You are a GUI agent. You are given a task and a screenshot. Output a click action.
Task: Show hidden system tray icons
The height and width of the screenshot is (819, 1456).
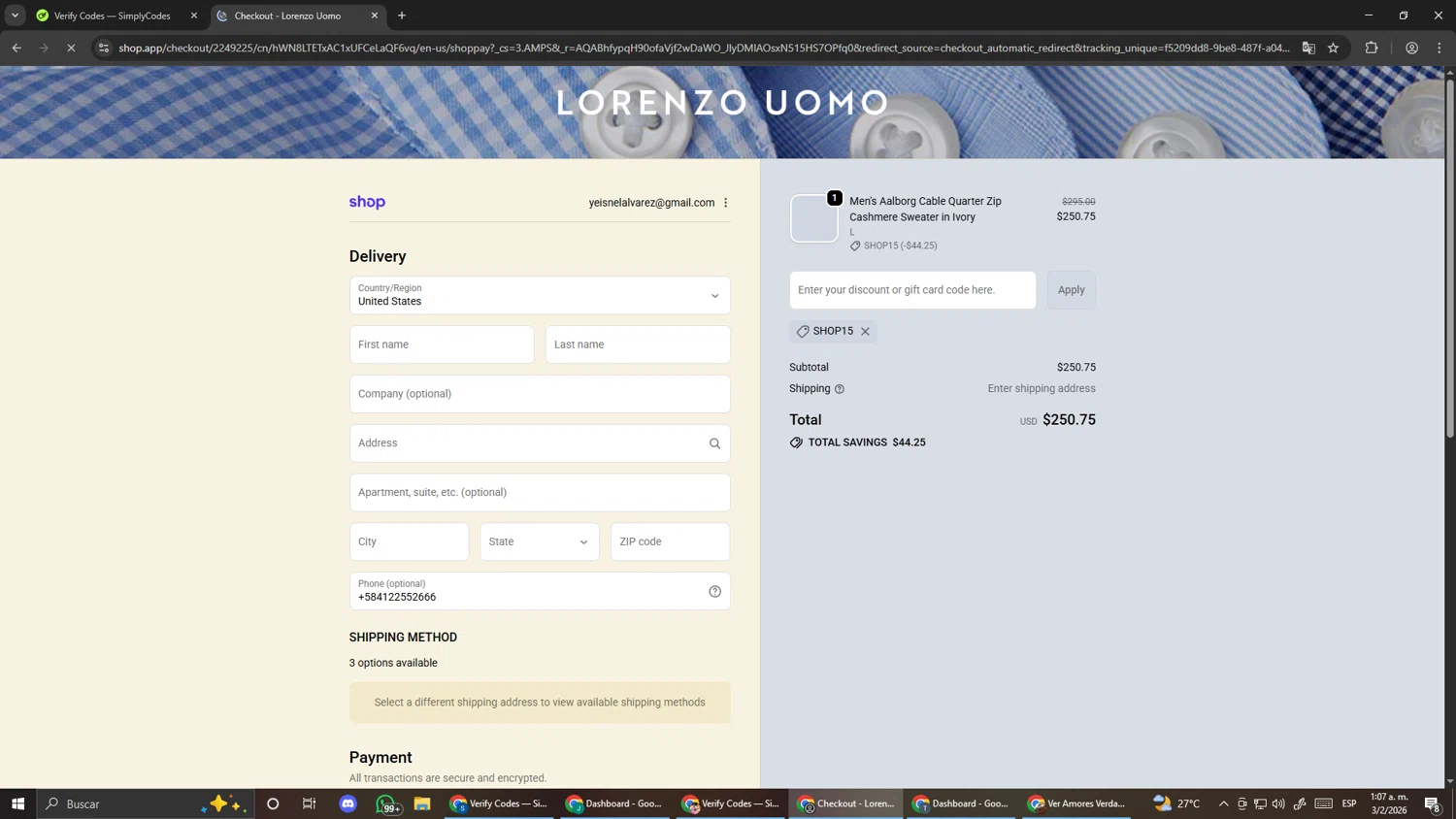pyautogui.click(x=1223, y=803)
